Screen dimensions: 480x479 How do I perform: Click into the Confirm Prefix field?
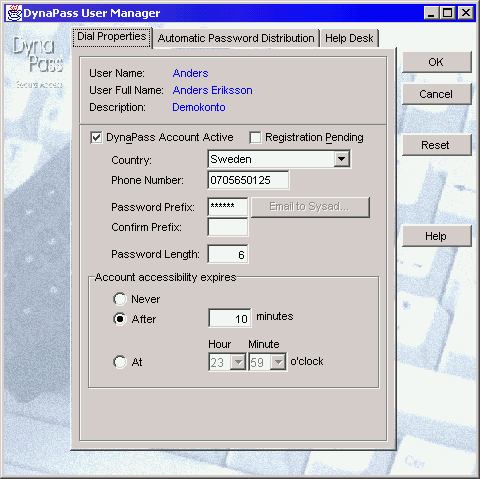click(228, 227)
